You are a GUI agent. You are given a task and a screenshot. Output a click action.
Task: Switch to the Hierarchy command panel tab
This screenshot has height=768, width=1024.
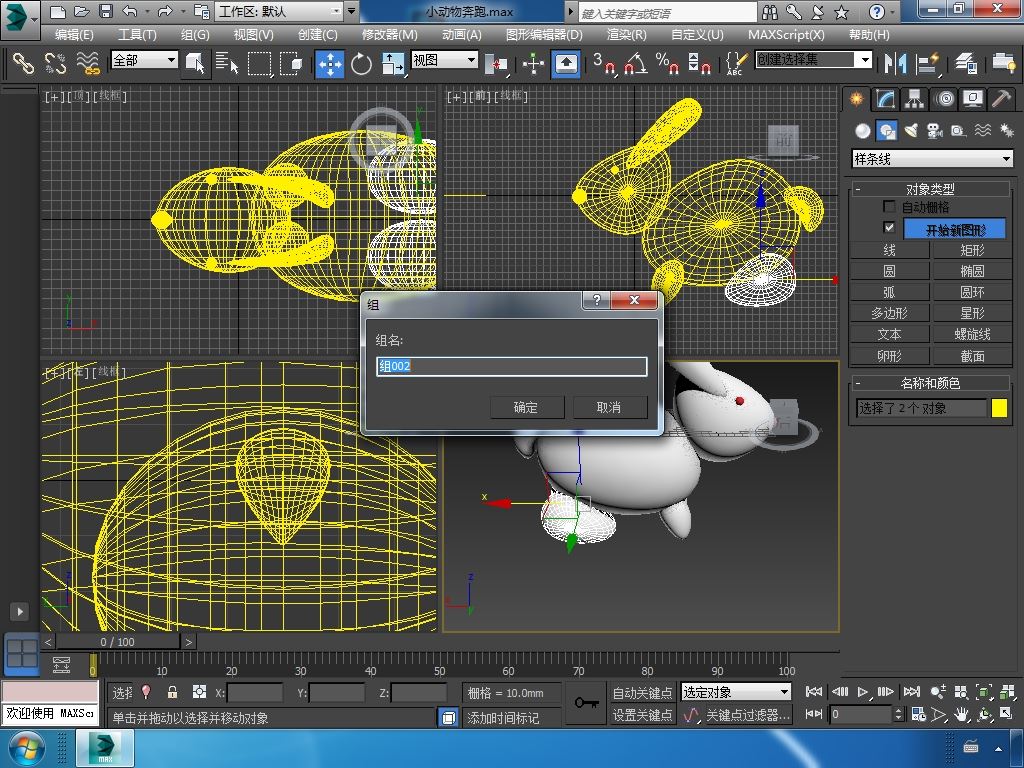tap(914, 99)
